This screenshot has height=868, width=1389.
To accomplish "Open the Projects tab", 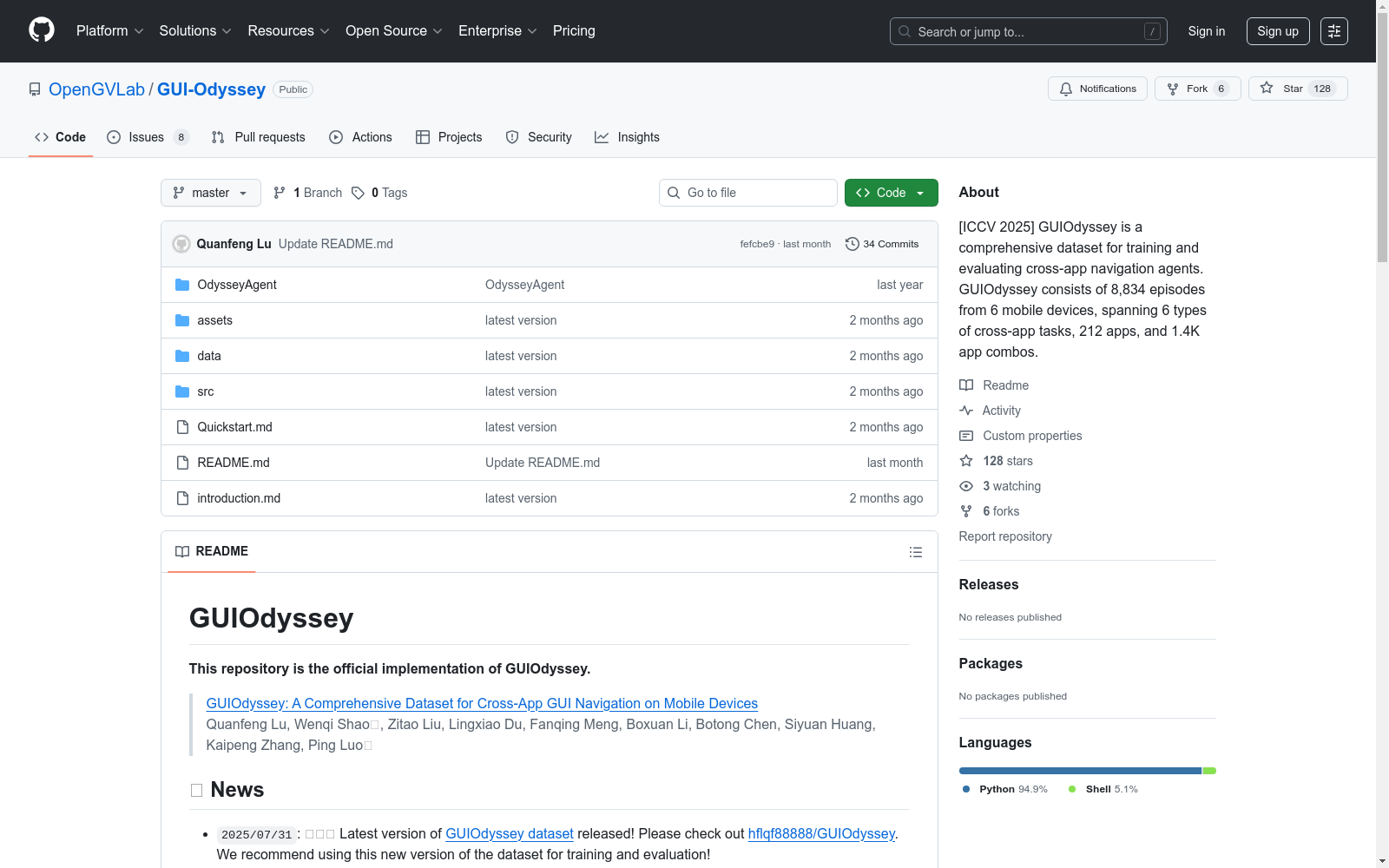I will [x=449, y=137].
